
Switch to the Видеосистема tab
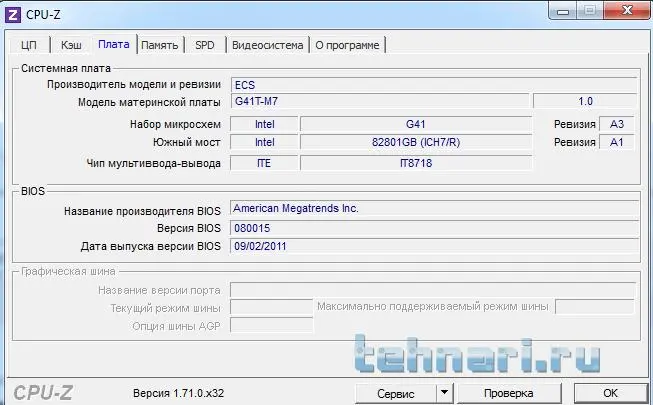(267, 45)
